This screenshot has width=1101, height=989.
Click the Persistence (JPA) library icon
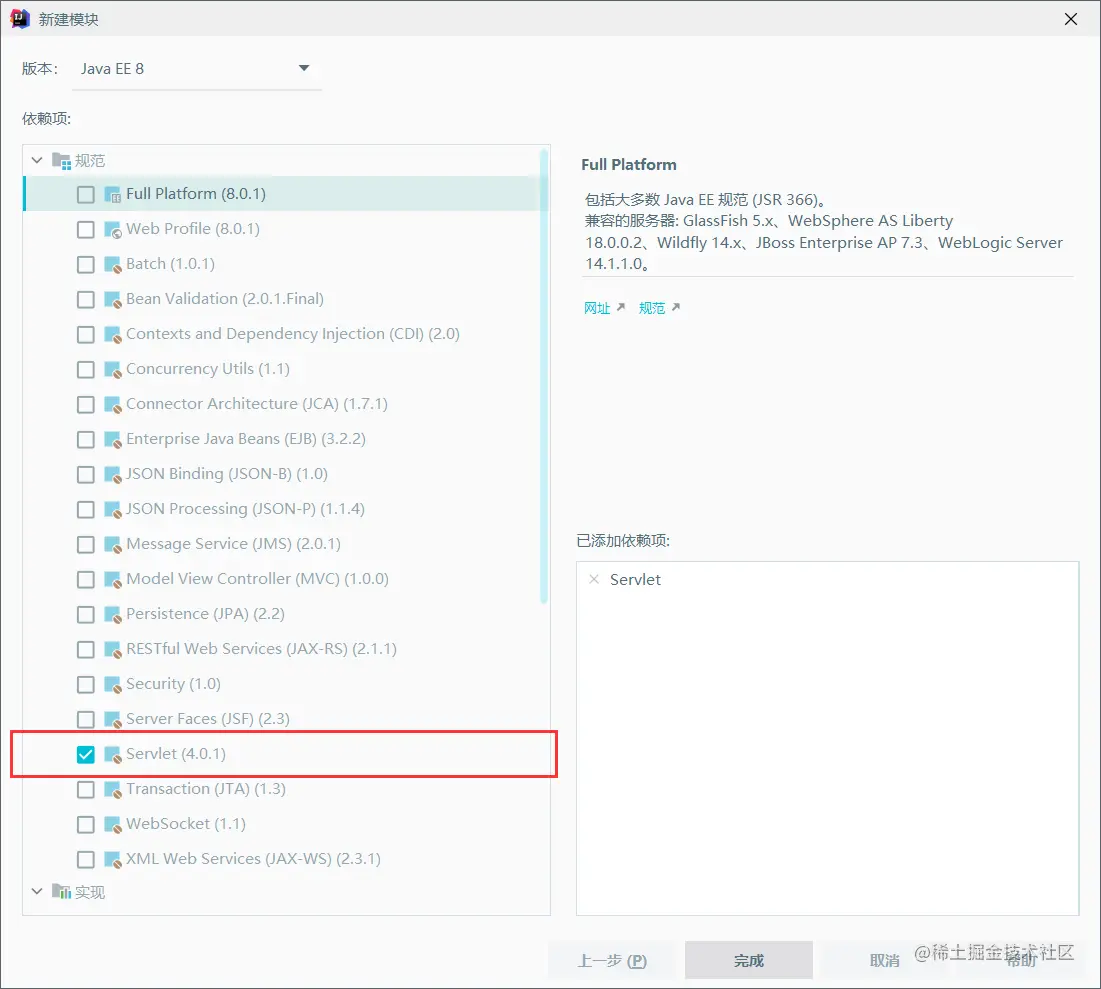click(112, 615)
